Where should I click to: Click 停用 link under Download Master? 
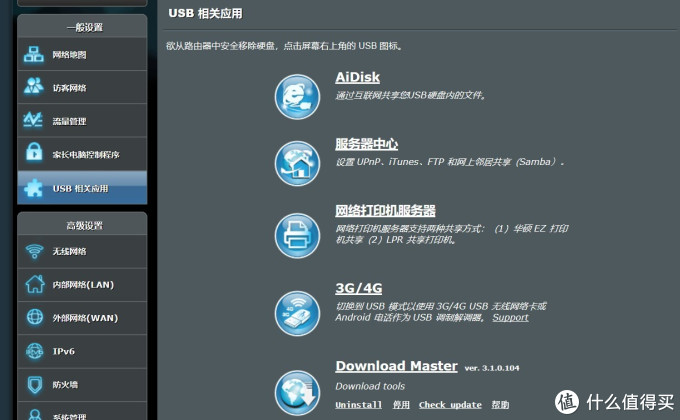401,404
